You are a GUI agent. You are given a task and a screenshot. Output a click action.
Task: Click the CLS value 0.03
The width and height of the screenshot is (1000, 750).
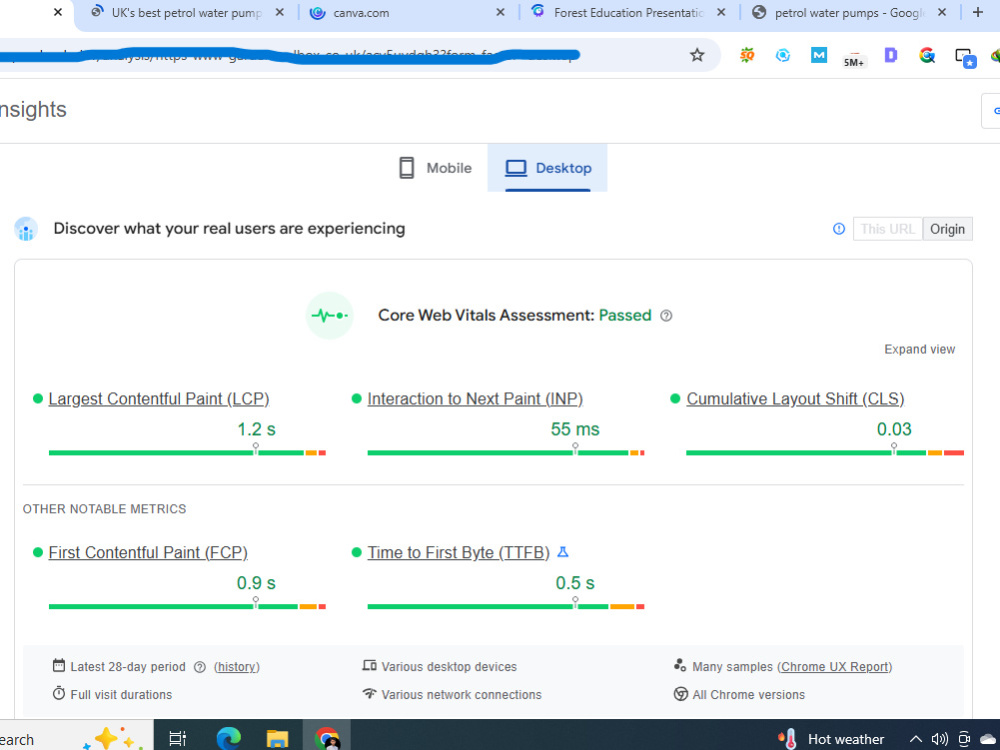(893, 430)
